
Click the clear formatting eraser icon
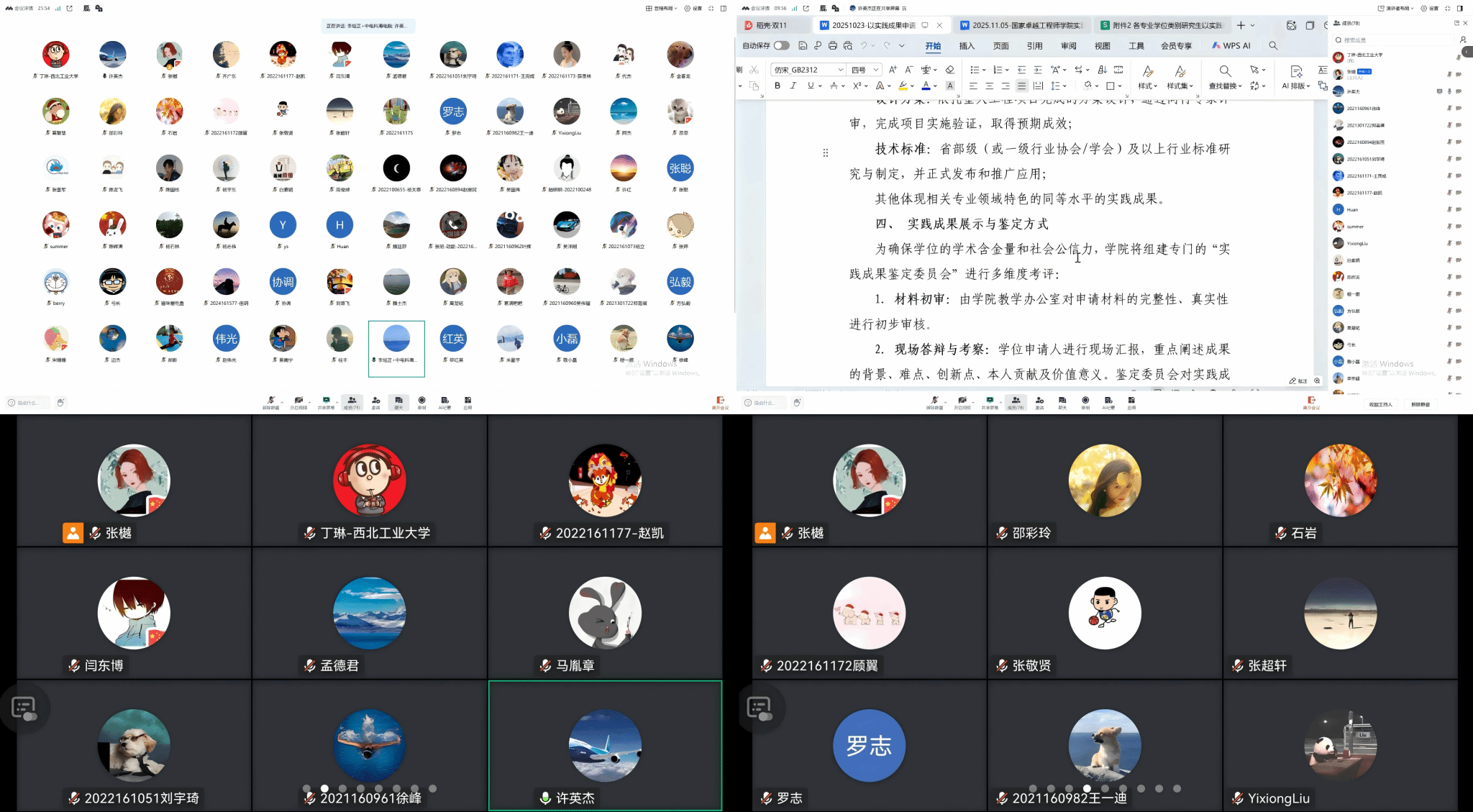click(950, 70)
